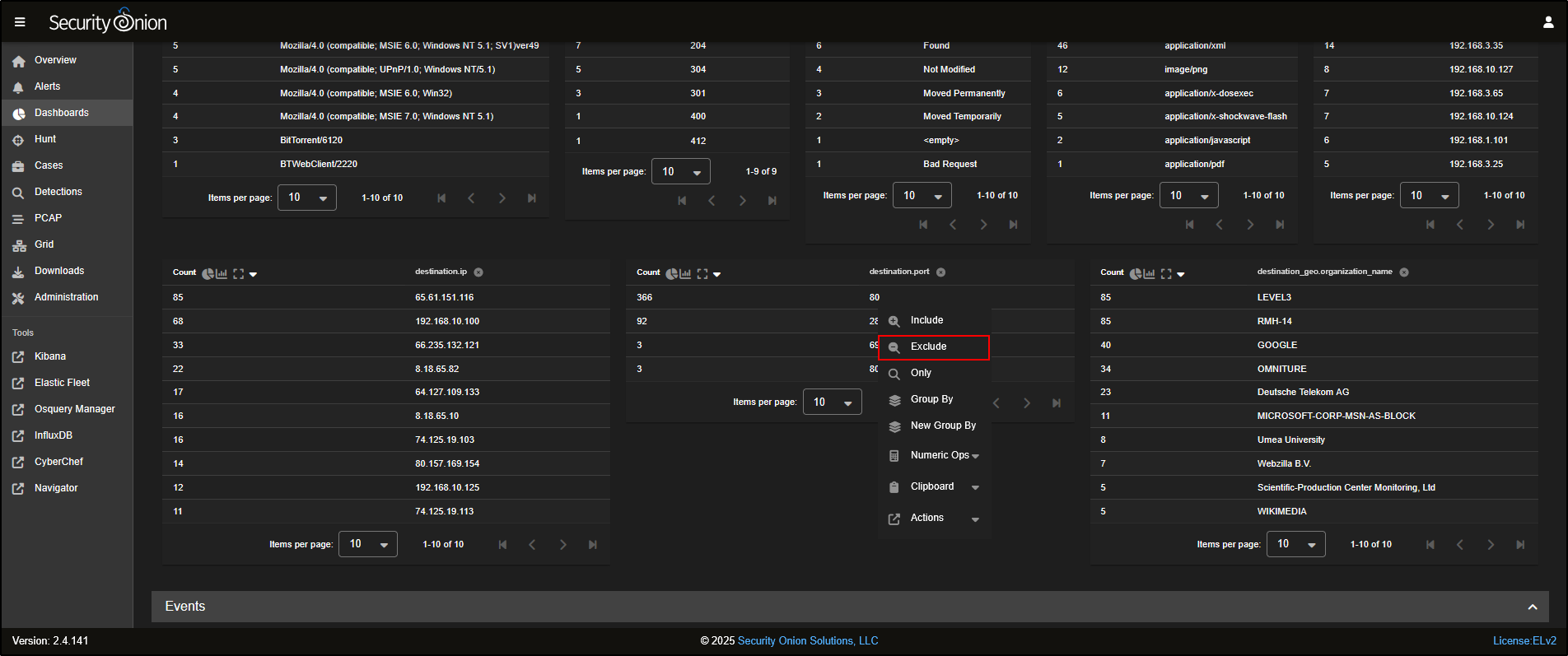
Task: Collapse the Events section
Action: tap(1532, 607)
